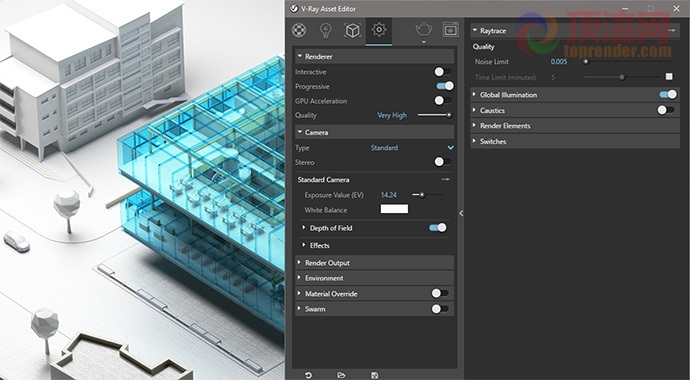The width and height of the screenshot is (690, 380).
Task: Disable the Depth of Field switch
Action: point(438,227)
